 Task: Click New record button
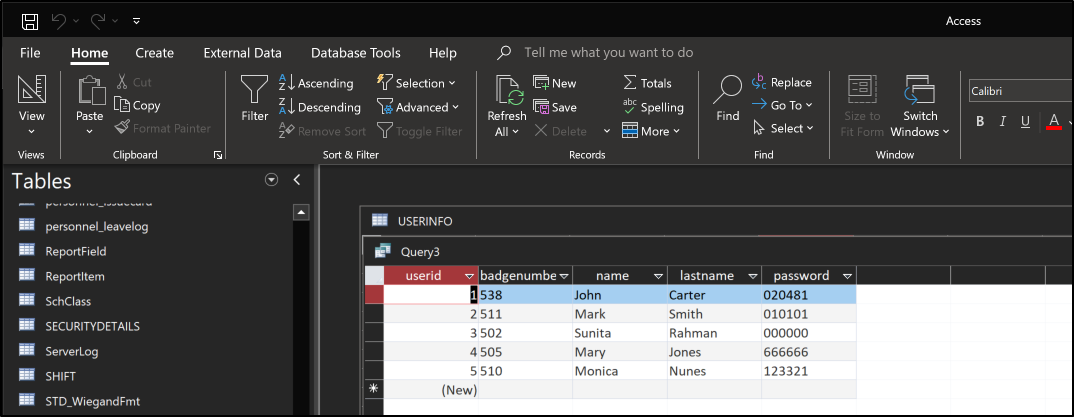click(555, 83)
